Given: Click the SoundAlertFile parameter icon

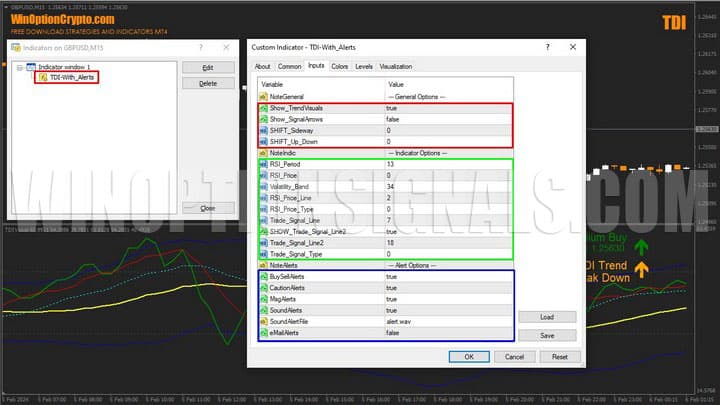Looking at the screenshot, I should pyautogui.click(x=263, y=320).
